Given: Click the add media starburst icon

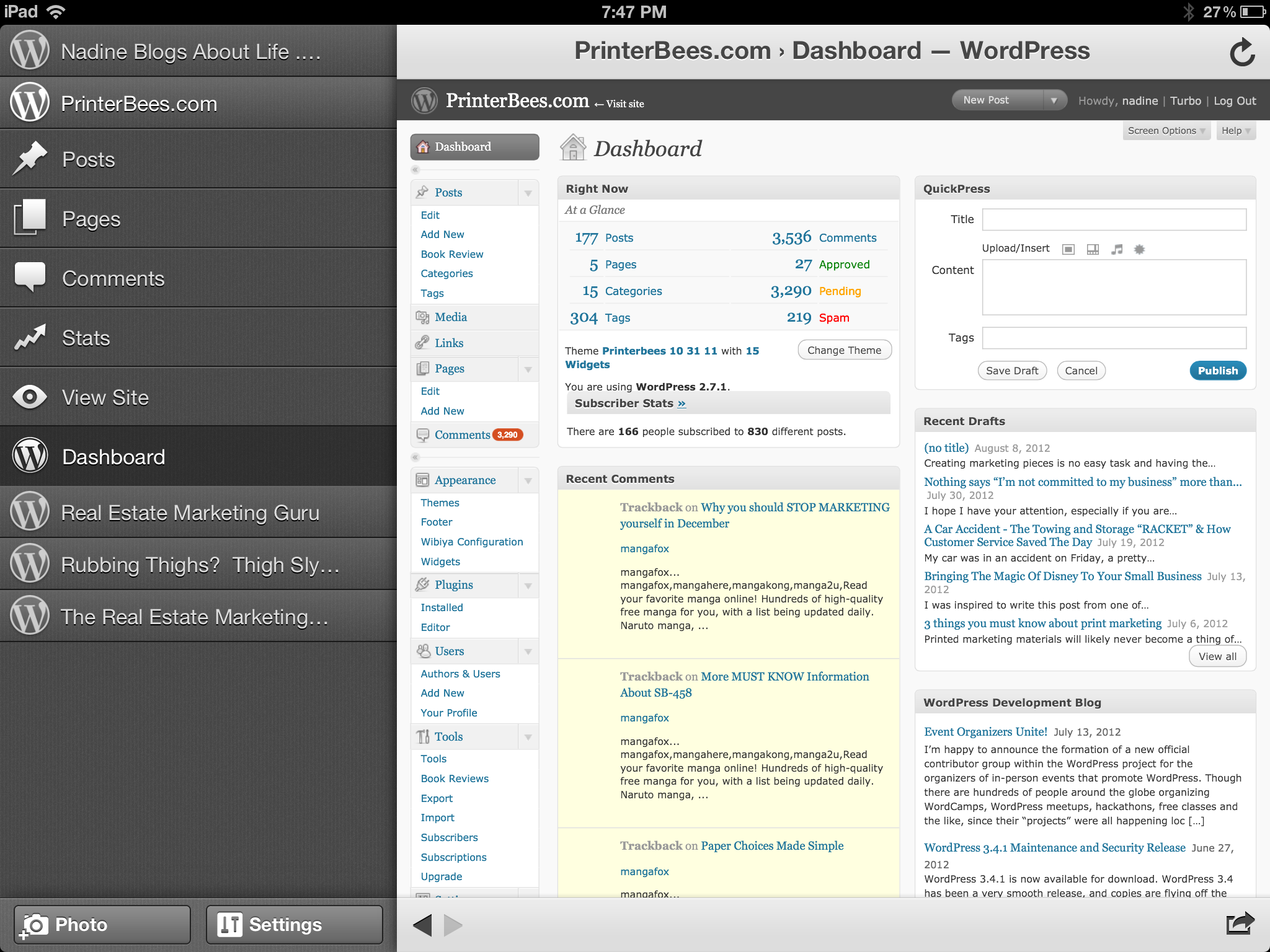Looking at the screenshot, I should (1139, 249).
